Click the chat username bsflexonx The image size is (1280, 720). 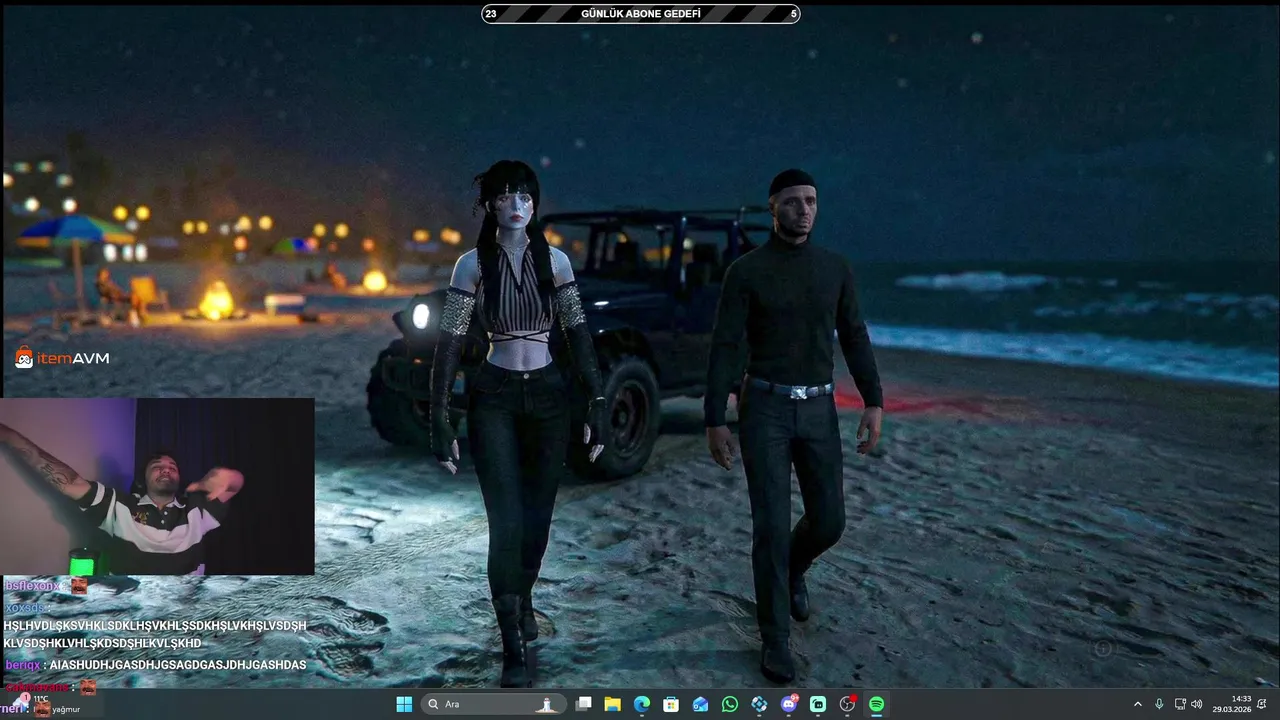(x=33, y=585)
